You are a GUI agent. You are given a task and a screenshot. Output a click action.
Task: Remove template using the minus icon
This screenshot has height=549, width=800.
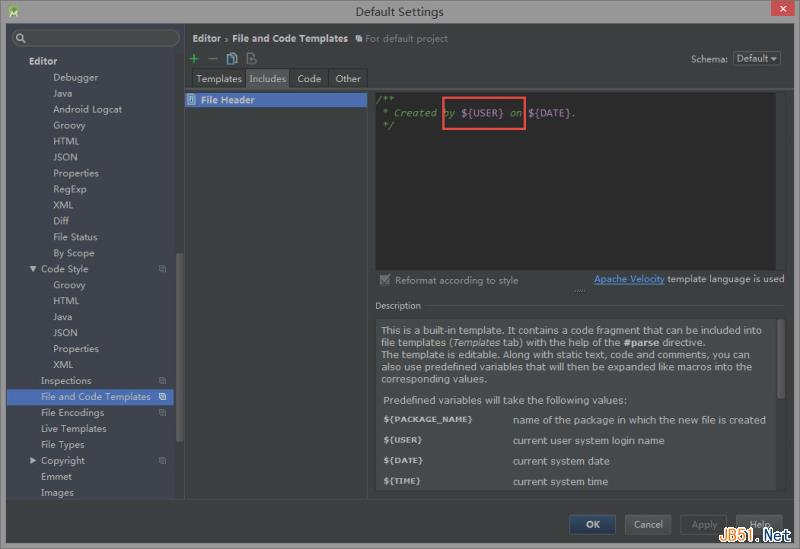coord(213,59)
